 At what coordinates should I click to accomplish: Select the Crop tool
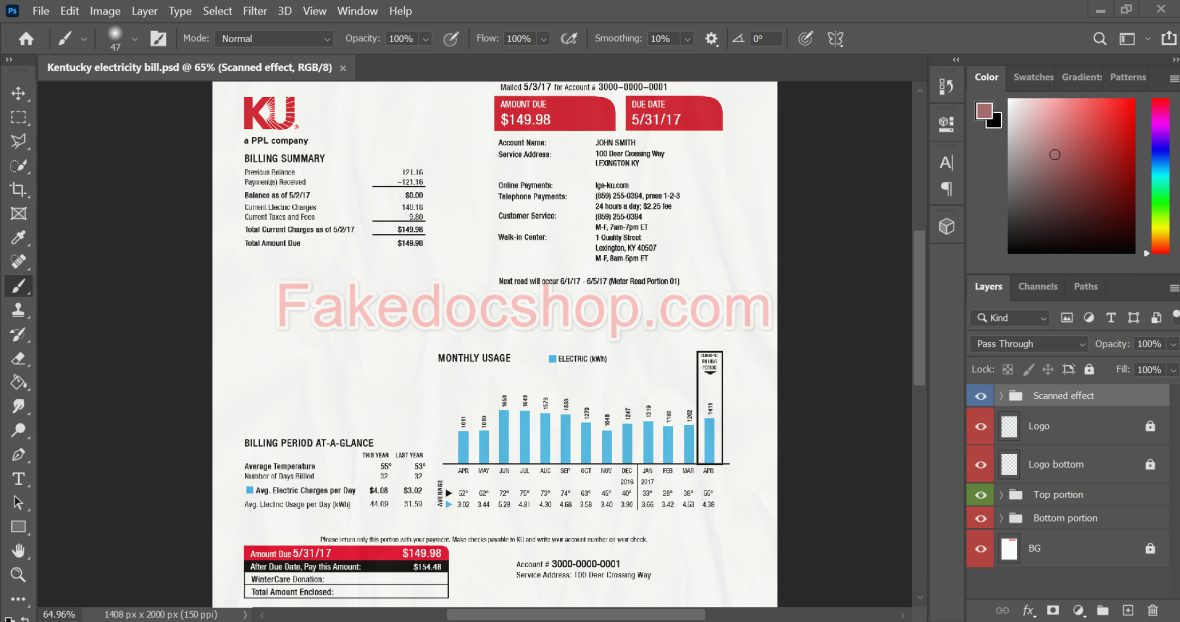point(19,190)
